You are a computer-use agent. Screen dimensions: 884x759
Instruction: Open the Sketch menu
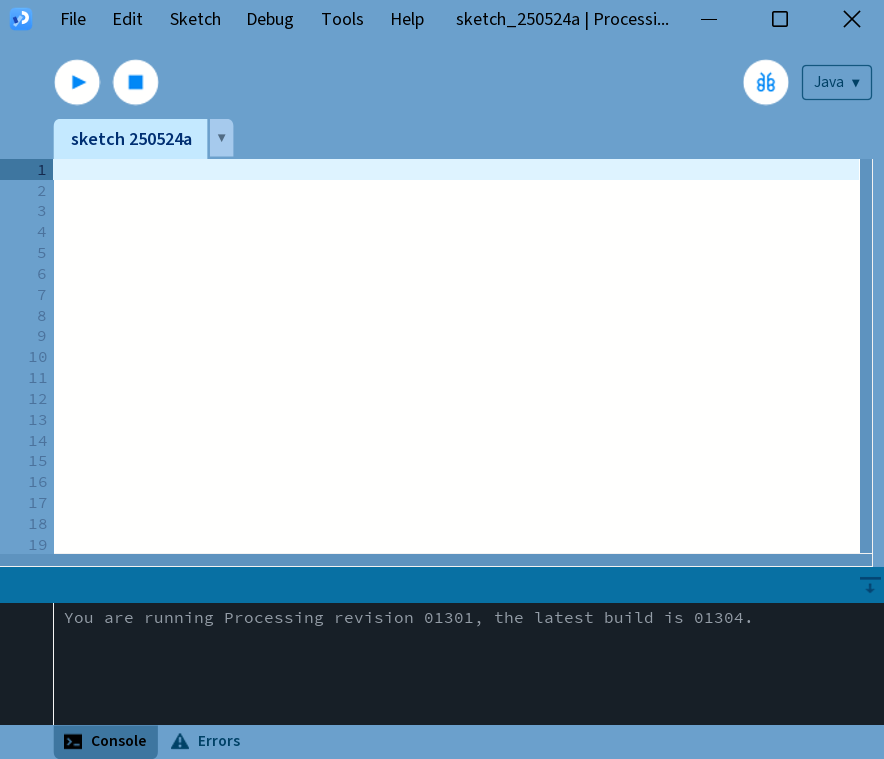point(195,19)
